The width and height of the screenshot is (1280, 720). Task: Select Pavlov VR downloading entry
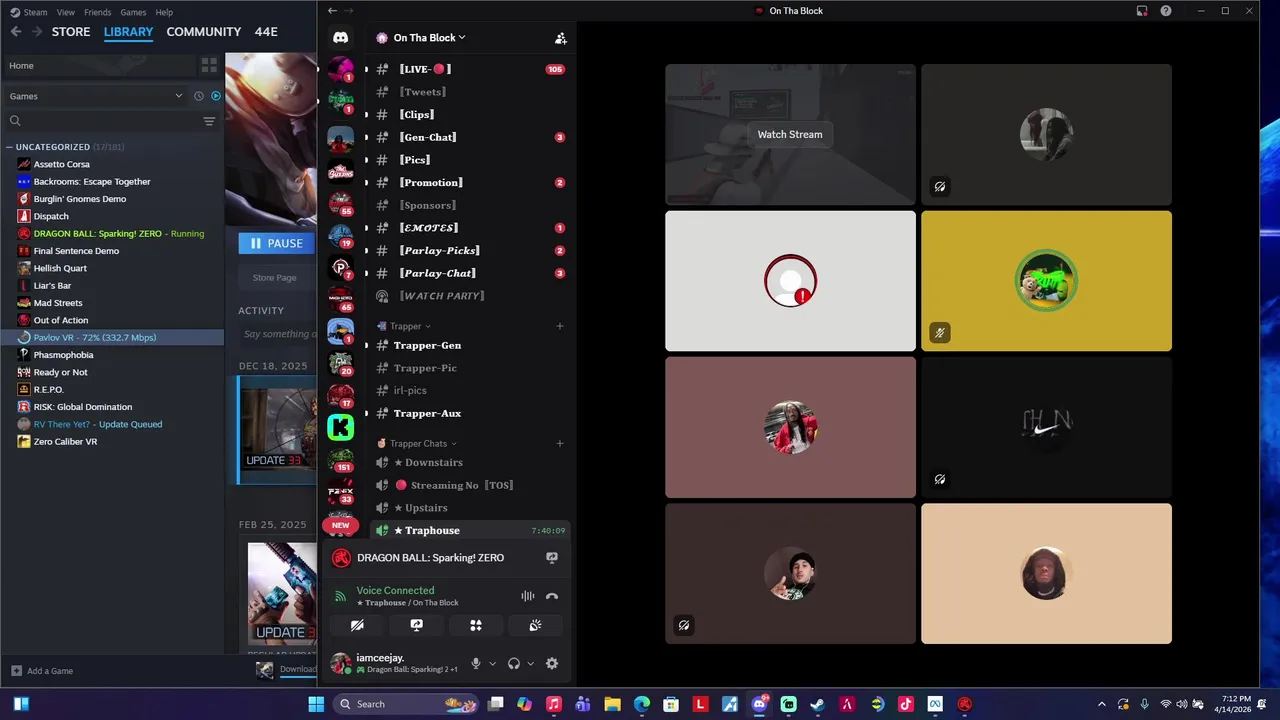(x=95, y=337)
